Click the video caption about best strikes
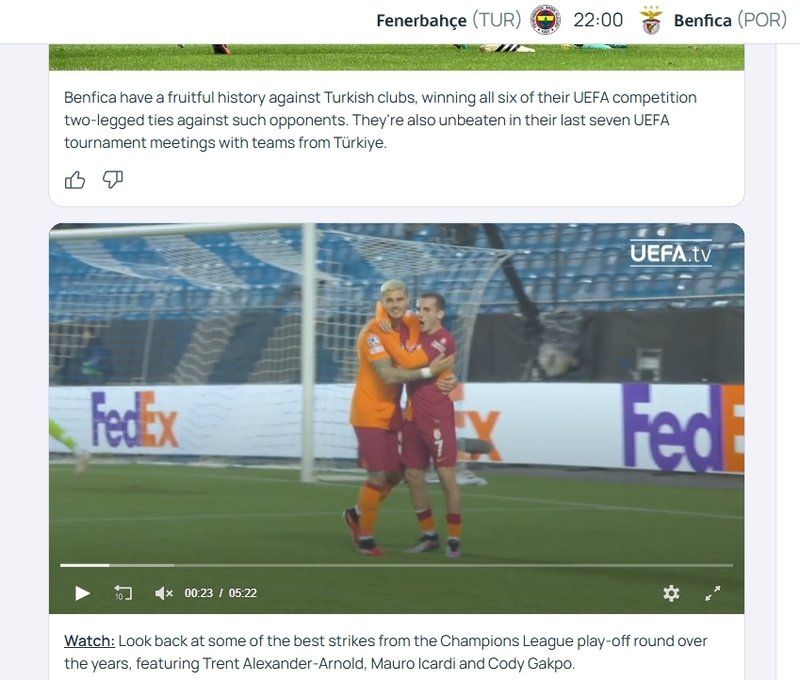Screen dimensions: 800x680 pos(385,652)
